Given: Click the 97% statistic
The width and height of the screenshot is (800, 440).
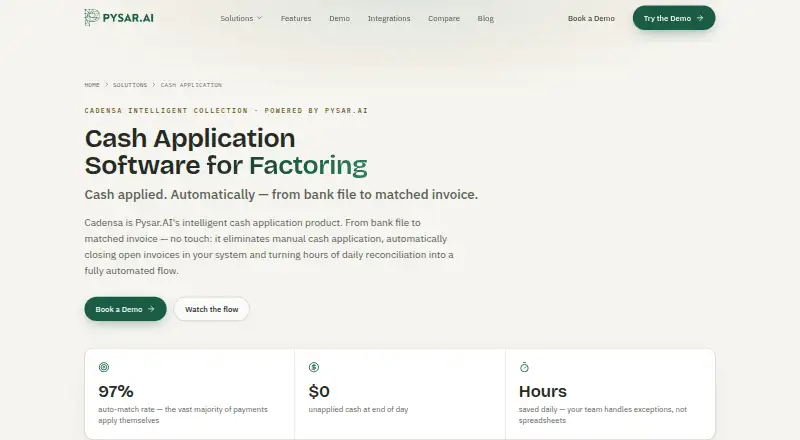Looking at the screenshot, I should (x=116, y=392).
